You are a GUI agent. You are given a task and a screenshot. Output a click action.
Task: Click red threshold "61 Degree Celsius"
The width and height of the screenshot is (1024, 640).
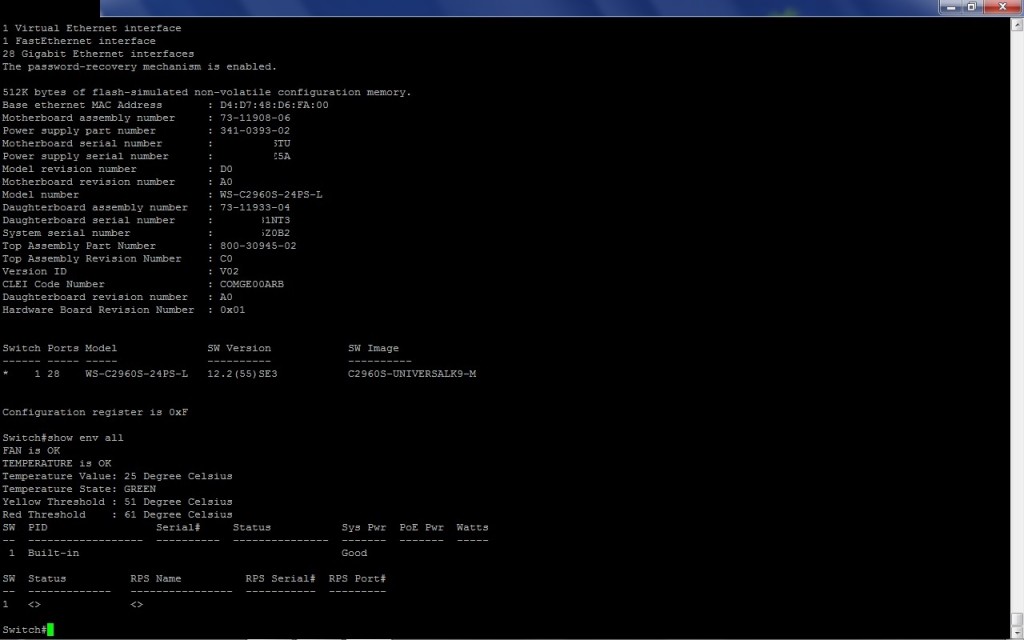(178, 515)
